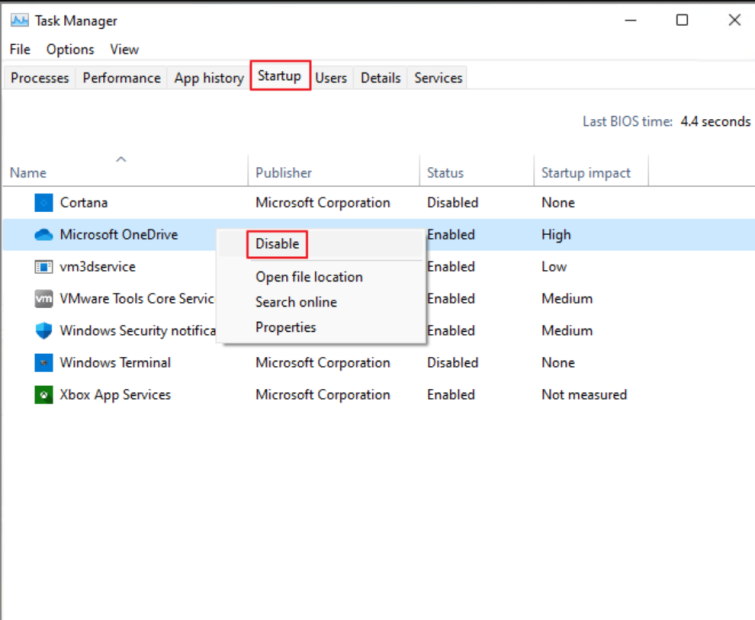This screenshot has height=620, width=755.
Task: Switch to the Details tab
Action: tap(380, 78)
